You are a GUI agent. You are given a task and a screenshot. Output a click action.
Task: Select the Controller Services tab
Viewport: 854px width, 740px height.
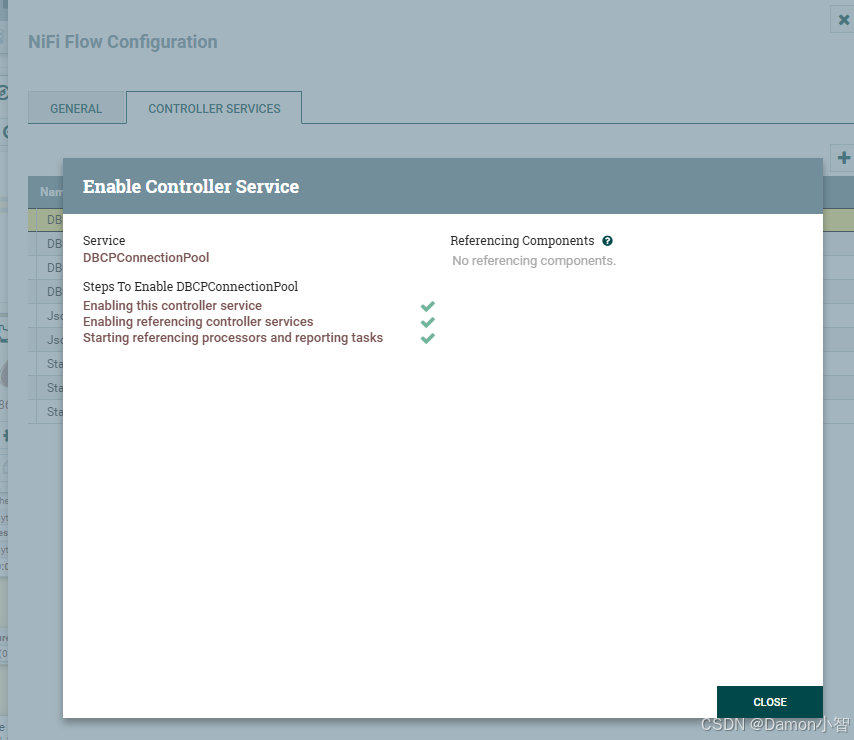(214, 108)
